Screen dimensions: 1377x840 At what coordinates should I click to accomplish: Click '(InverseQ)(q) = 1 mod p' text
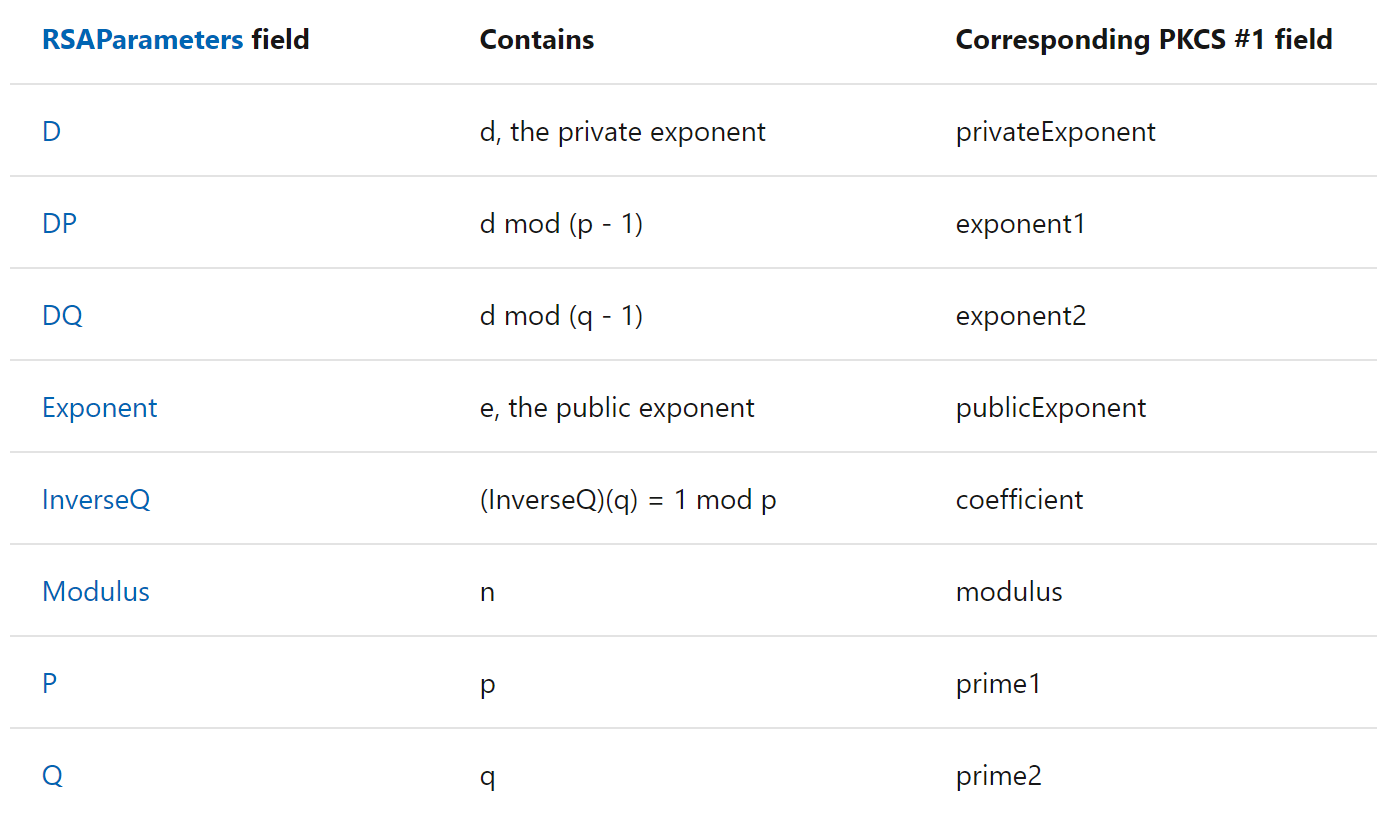tap(628, 500)
